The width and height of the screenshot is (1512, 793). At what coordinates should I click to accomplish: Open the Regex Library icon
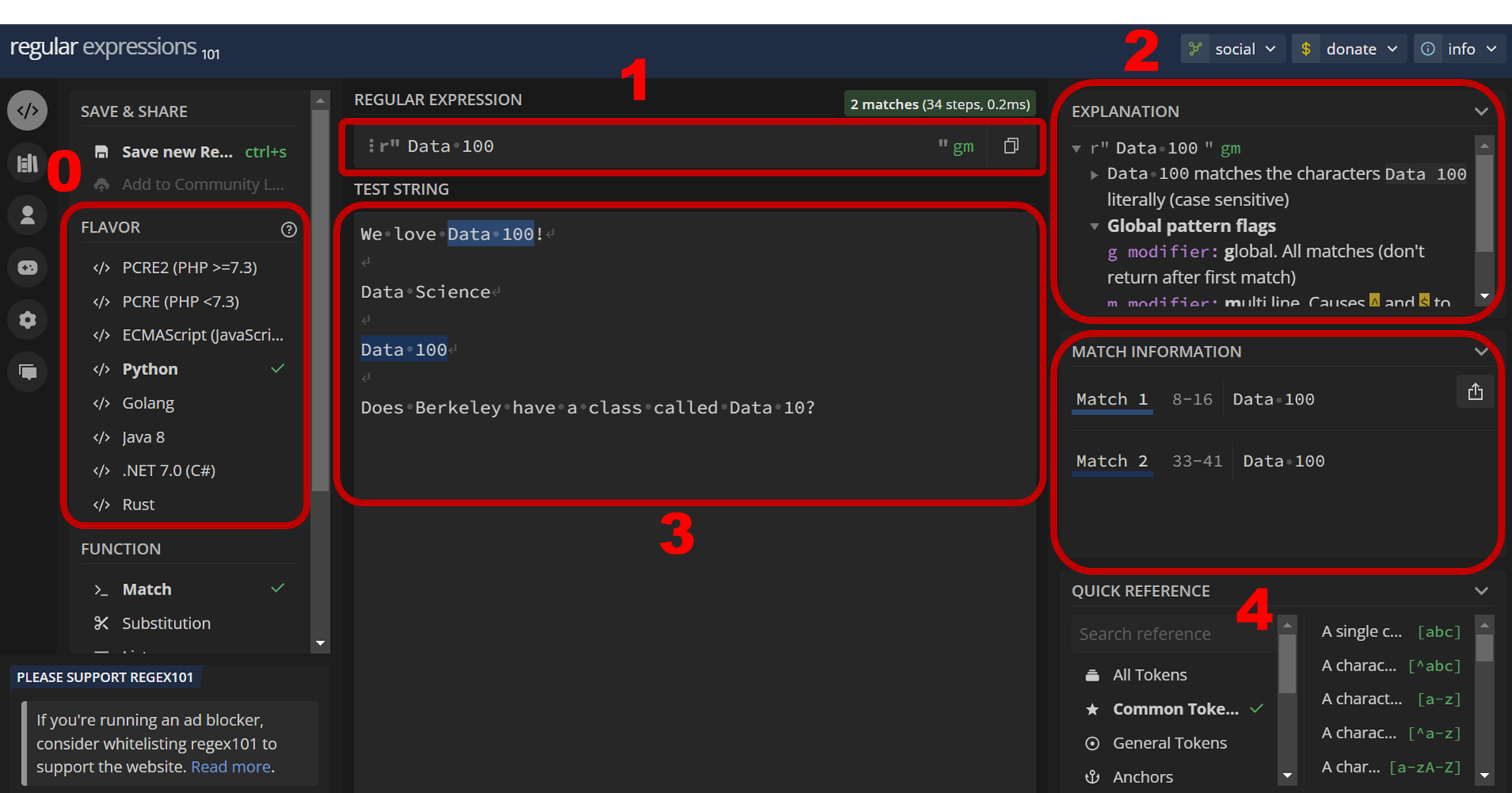[27, 163]
